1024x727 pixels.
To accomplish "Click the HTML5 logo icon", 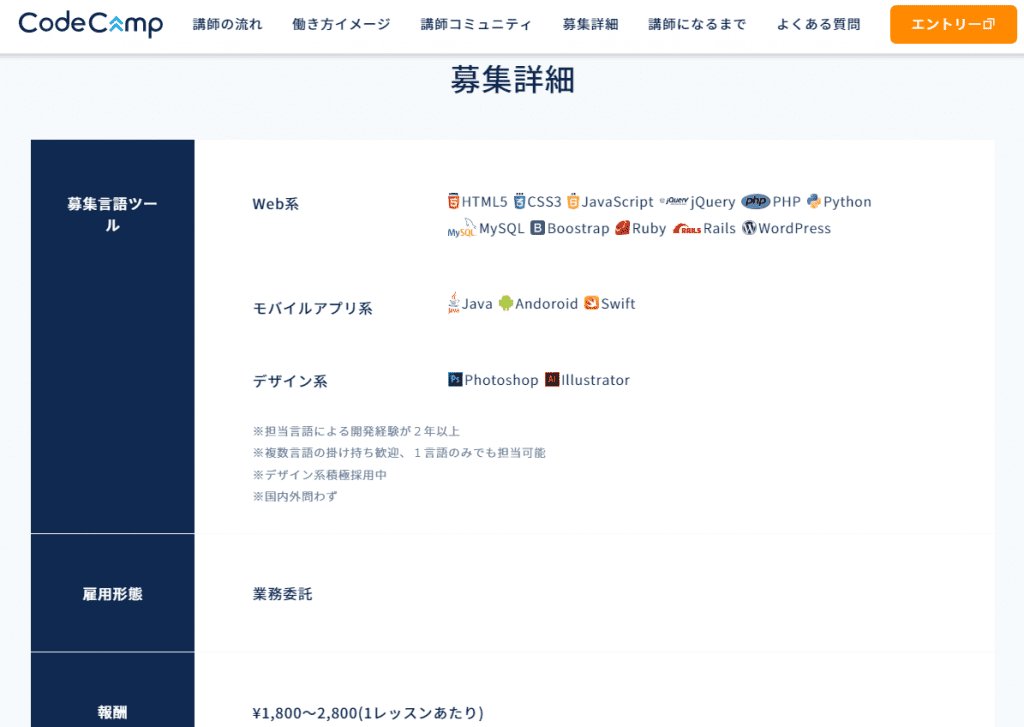I will pyautogui.click(x=454, y=201).
